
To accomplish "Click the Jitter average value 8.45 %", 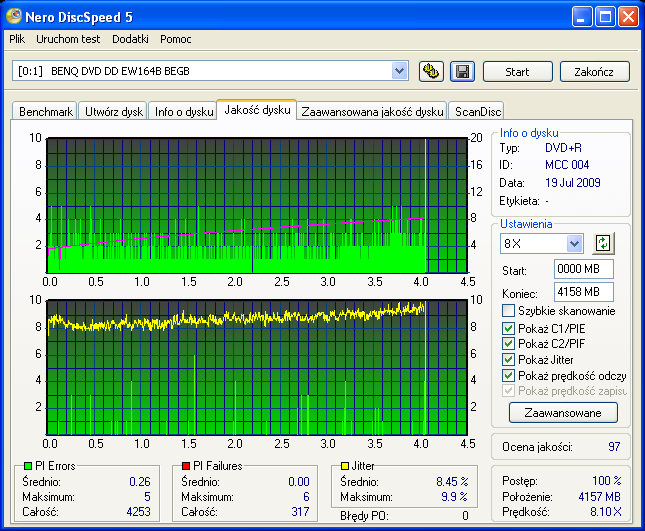I will [x=452, y=481].
